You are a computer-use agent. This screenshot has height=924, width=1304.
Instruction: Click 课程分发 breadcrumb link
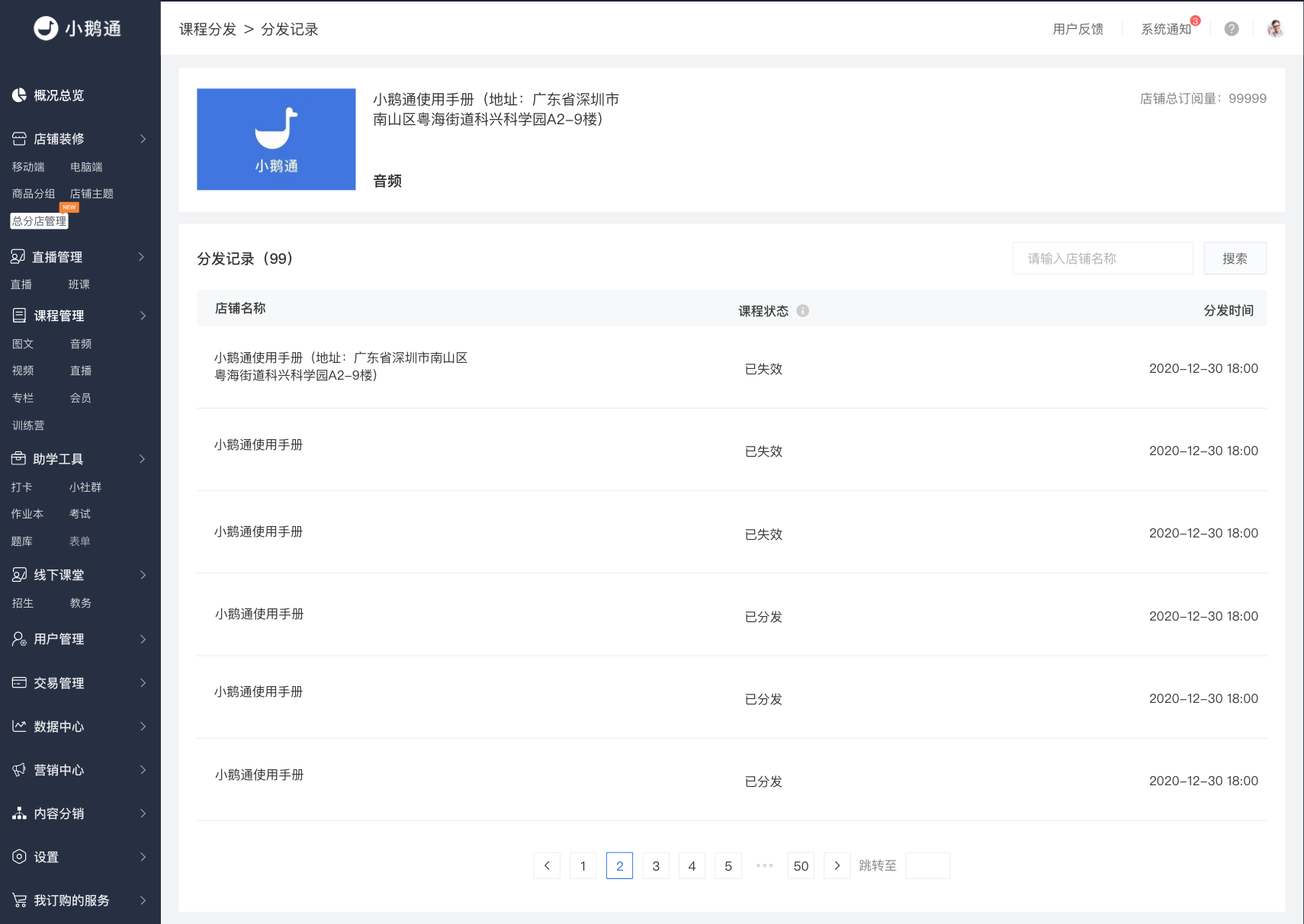click(x=208, y=29)
